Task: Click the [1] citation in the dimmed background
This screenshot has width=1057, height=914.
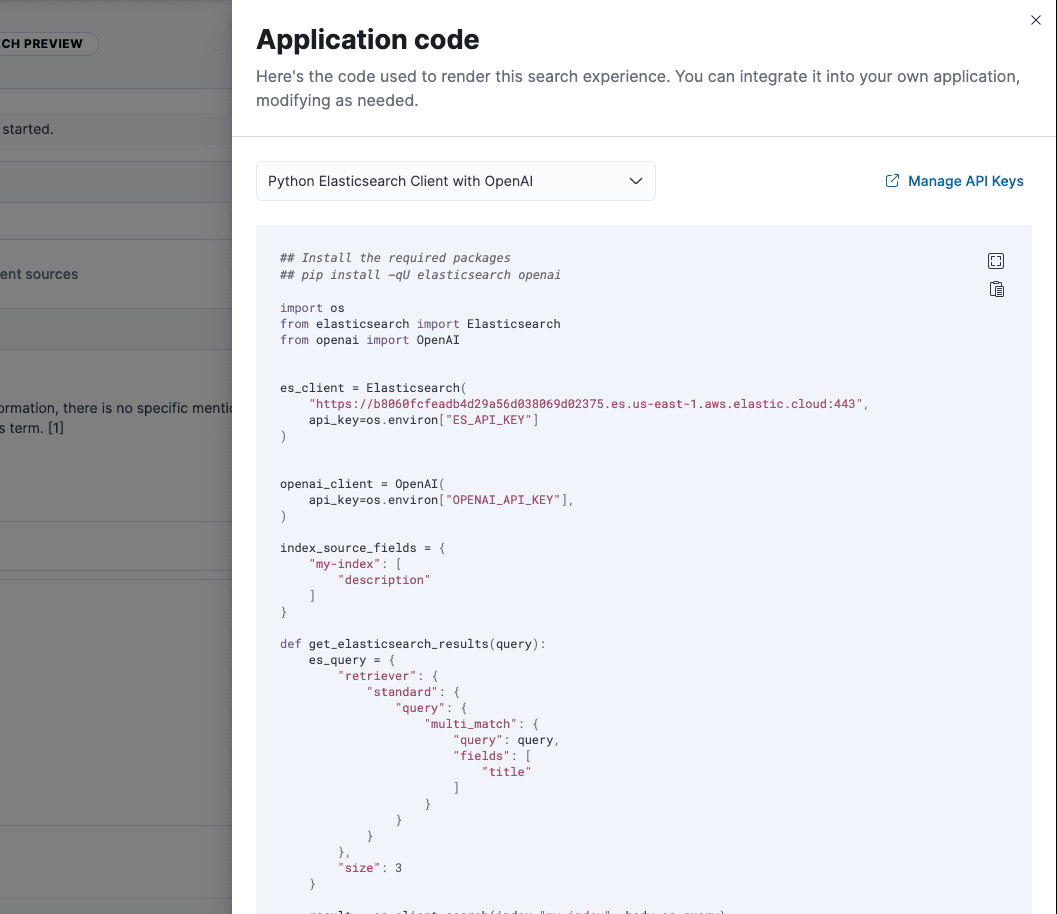Action: coord(56,428)
